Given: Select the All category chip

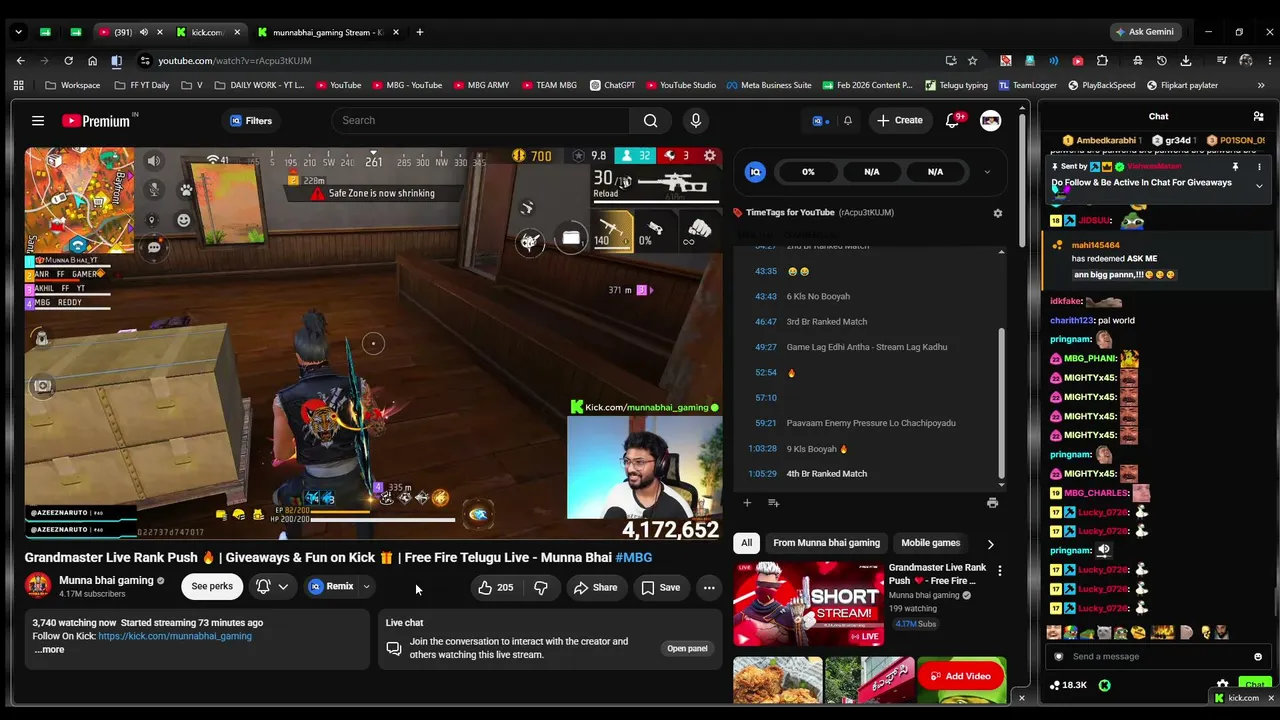Looking at the screenshot, I should click(746, 543).
